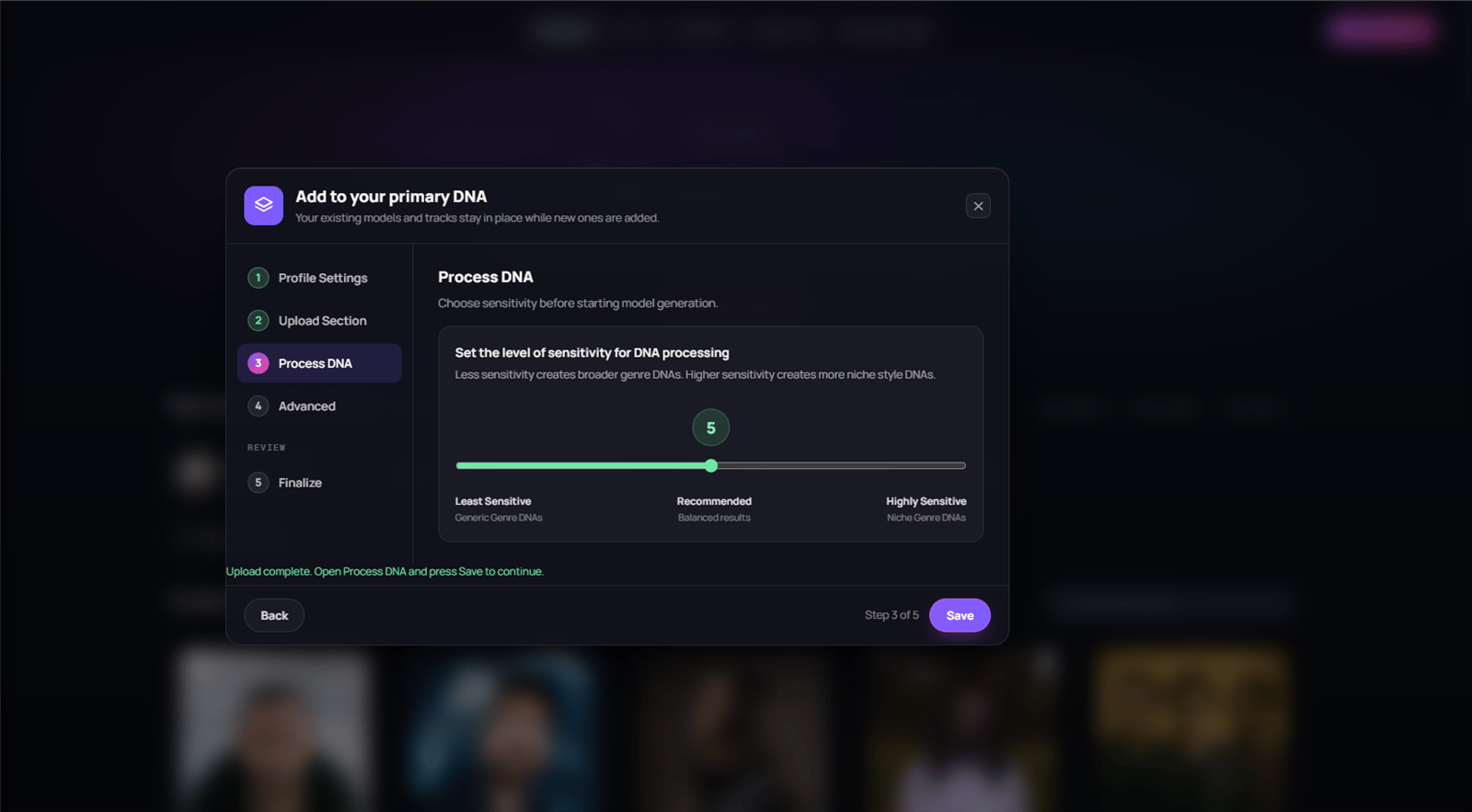Click the Balanced results caption
Screen dimensions: 1472x812
(714, 518)
